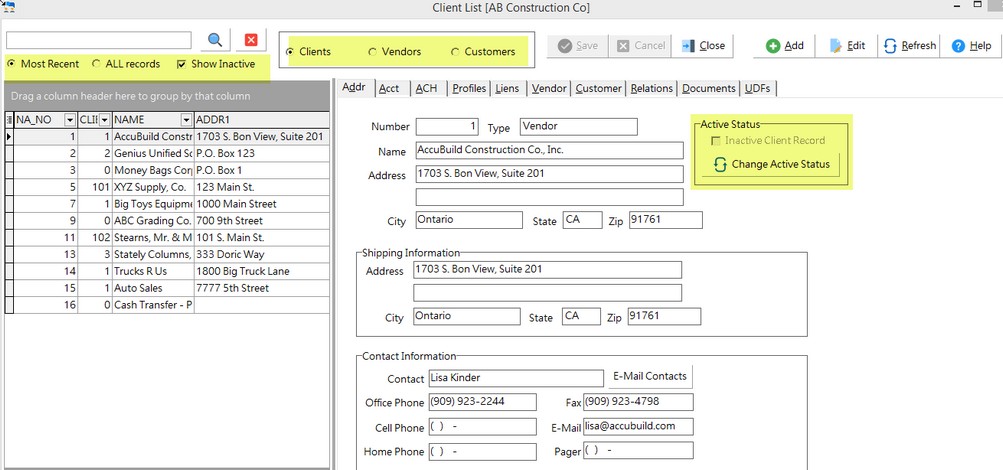The height and width of the screenshot is (470, 1003).
Task: Click the Number field
Action: pos(446,127)
